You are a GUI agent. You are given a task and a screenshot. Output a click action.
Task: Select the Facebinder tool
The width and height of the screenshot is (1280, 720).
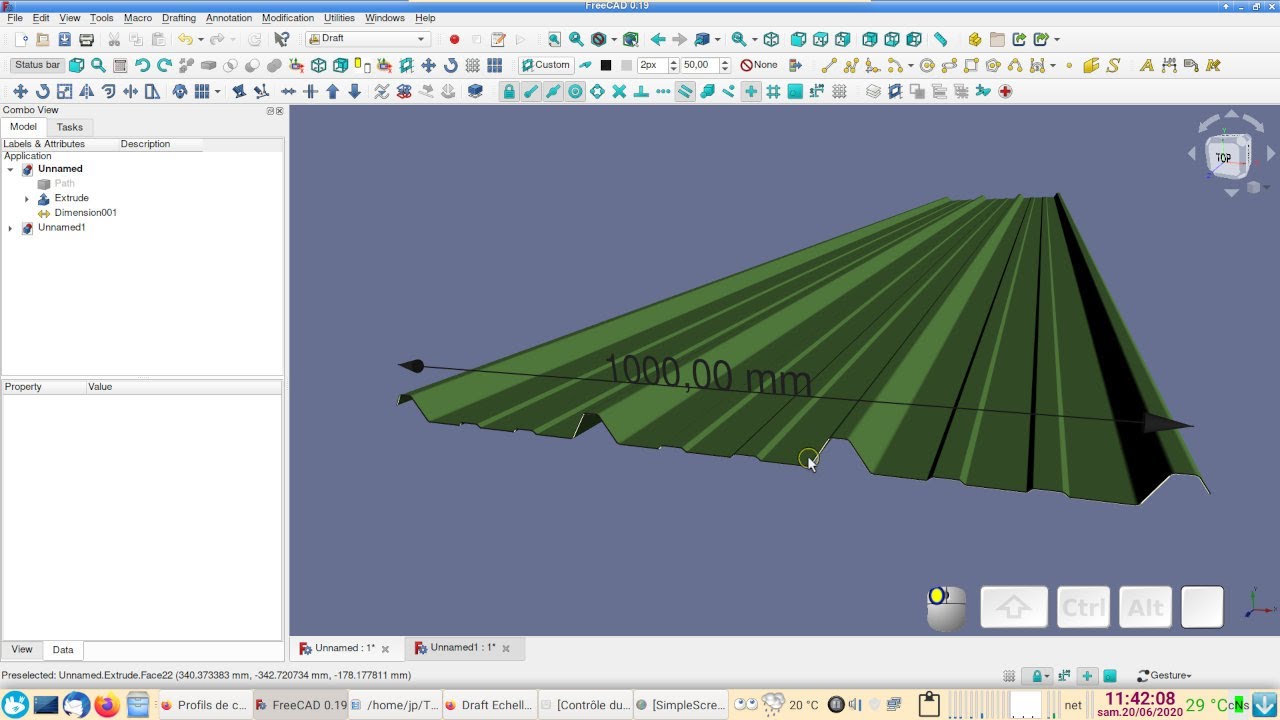point(1091,65)
